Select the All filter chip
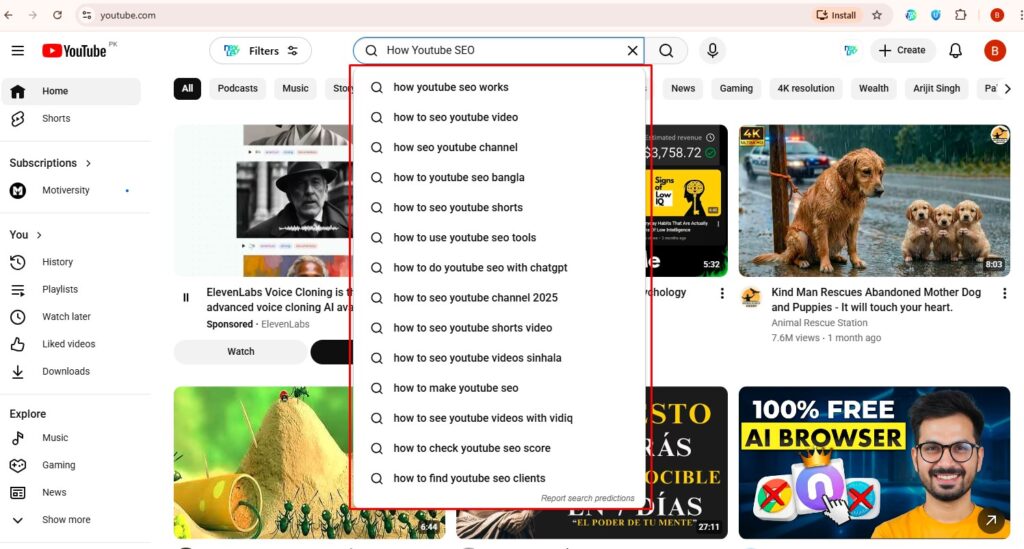1024x549 pixels. click(187, 88)
